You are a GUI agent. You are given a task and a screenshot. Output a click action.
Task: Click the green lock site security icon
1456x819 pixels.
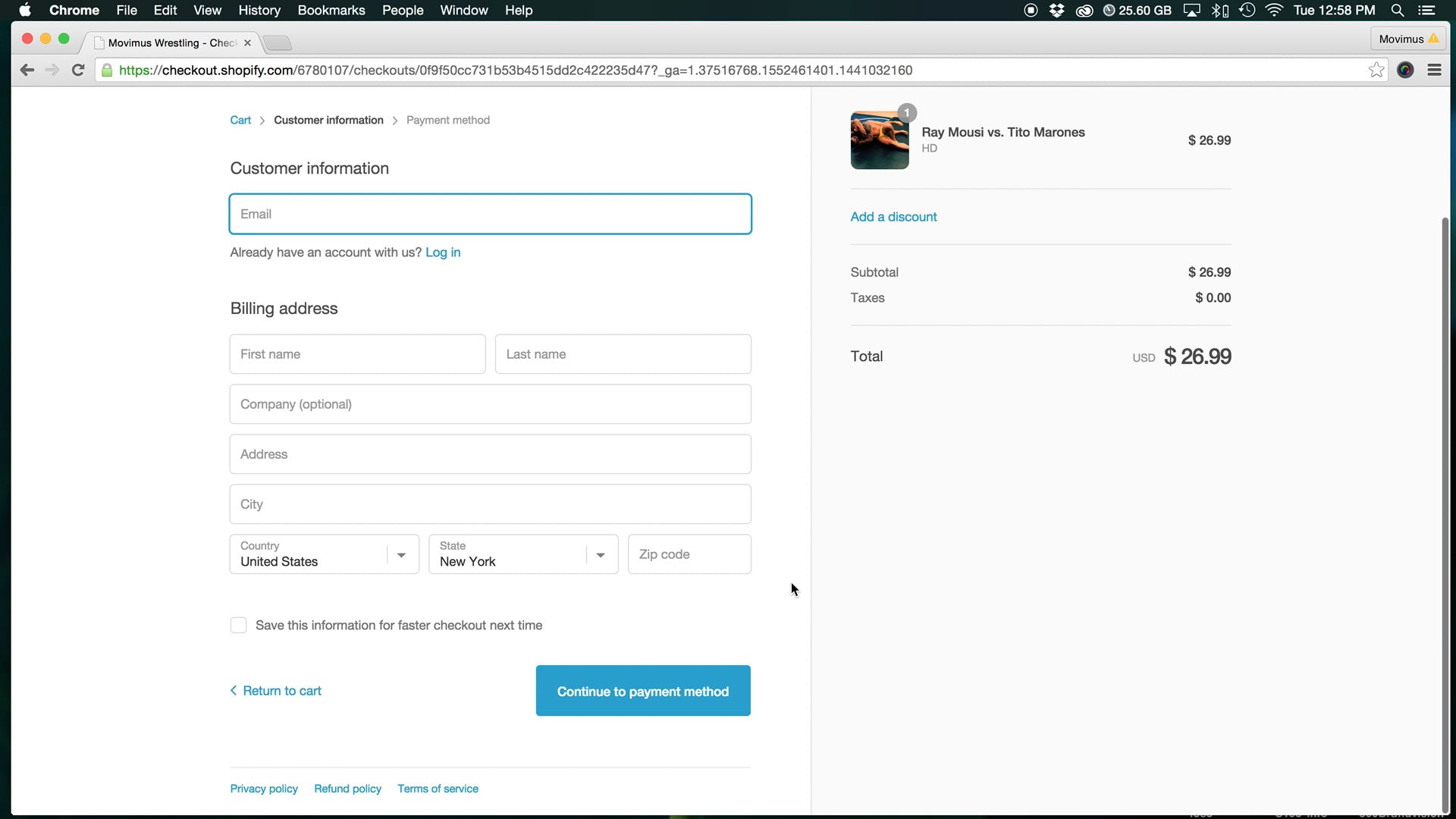(x=107, y=71)
